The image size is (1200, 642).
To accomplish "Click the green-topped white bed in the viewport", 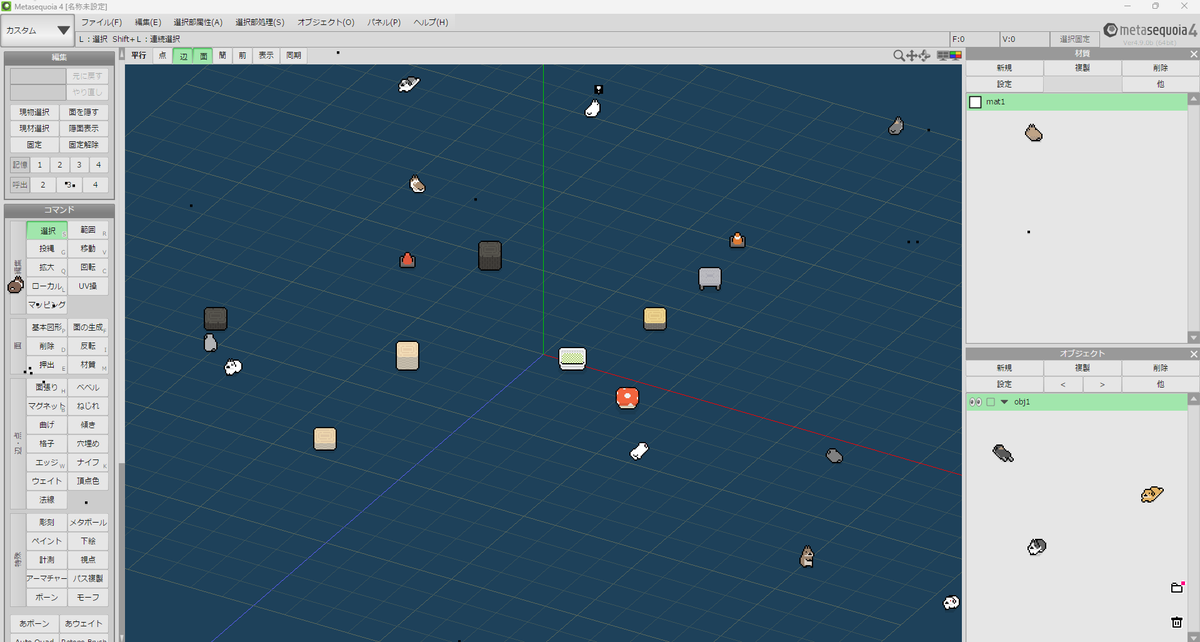I will 572,358.
